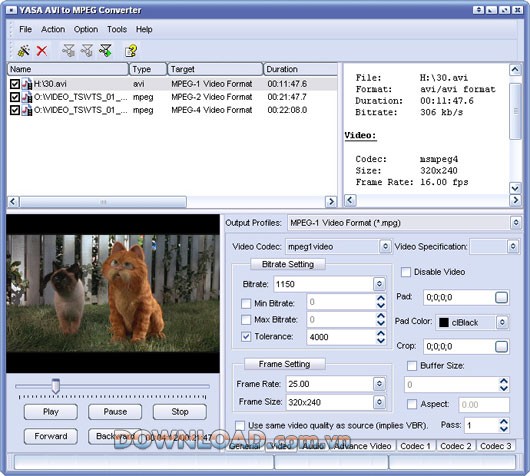Uncheck the H:\30.avi file checkbox
Viewport: 530px width, 476px height.
(x=15, y=84)
